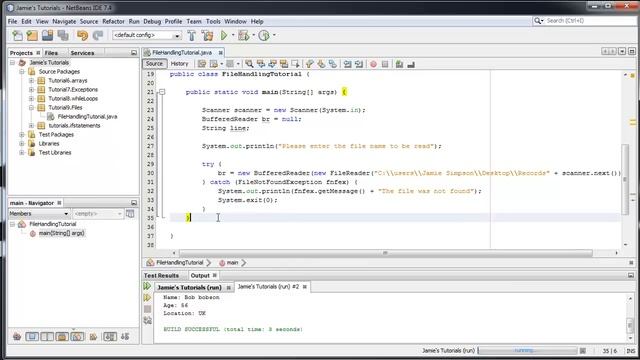Open the Run Project dropdown arrow
640x360 pixels.
click(x=233, y=36)
